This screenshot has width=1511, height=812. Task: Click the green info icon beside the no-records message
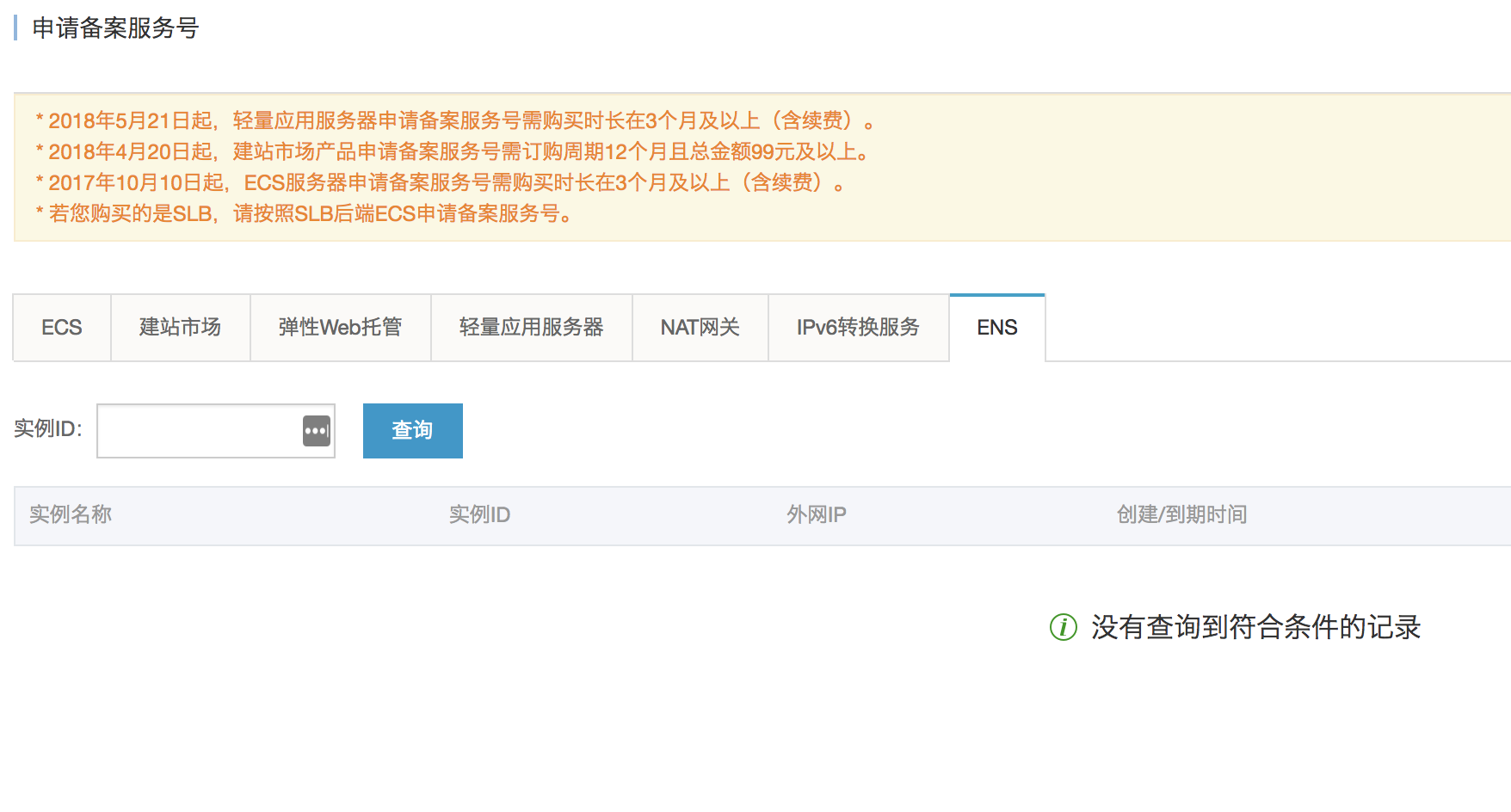tap(1063, 627)
